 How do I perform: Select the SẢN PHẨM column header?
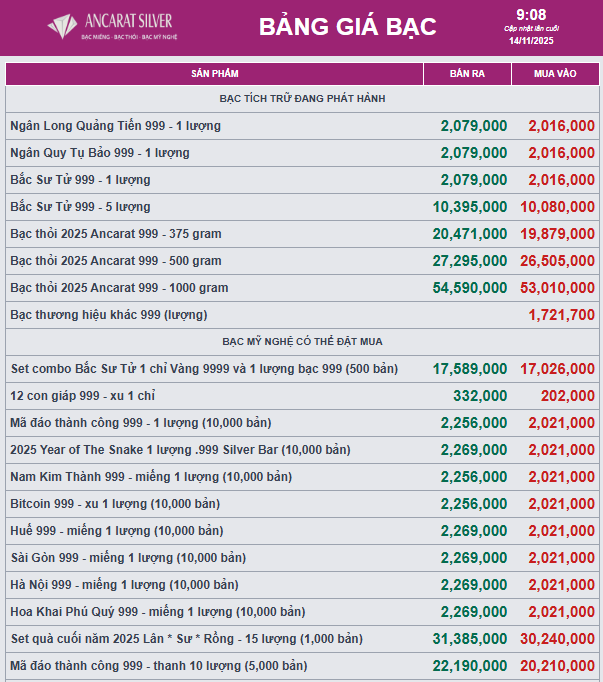214,74
